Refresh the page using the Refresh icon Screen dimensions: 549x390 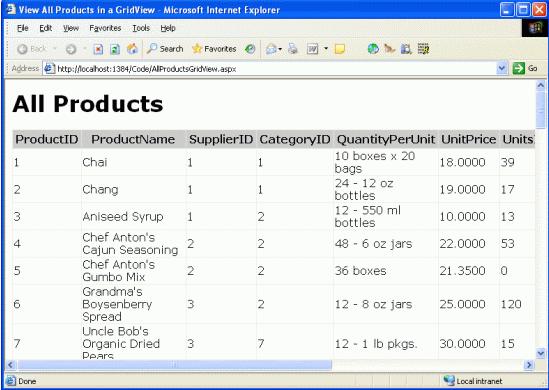(115, 49)
